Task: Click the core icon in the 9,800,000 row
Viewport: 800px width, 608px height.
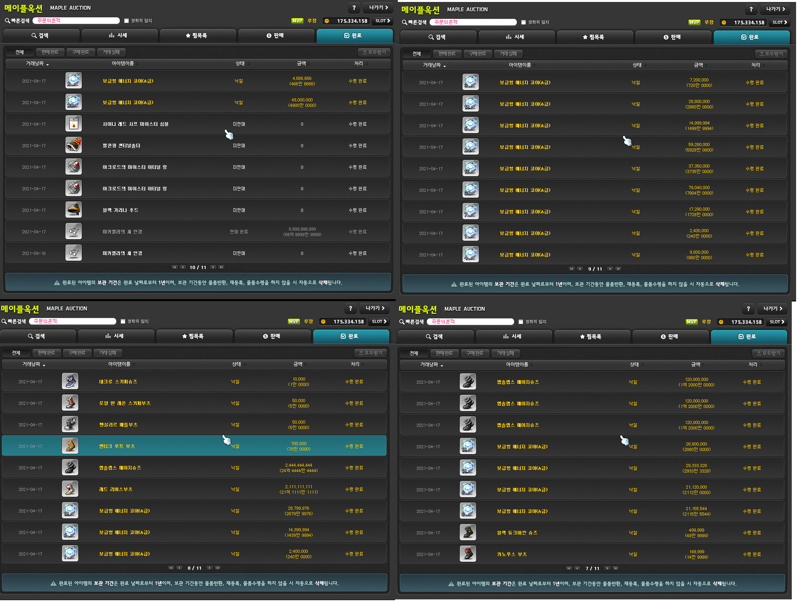Action: [470, 255]
